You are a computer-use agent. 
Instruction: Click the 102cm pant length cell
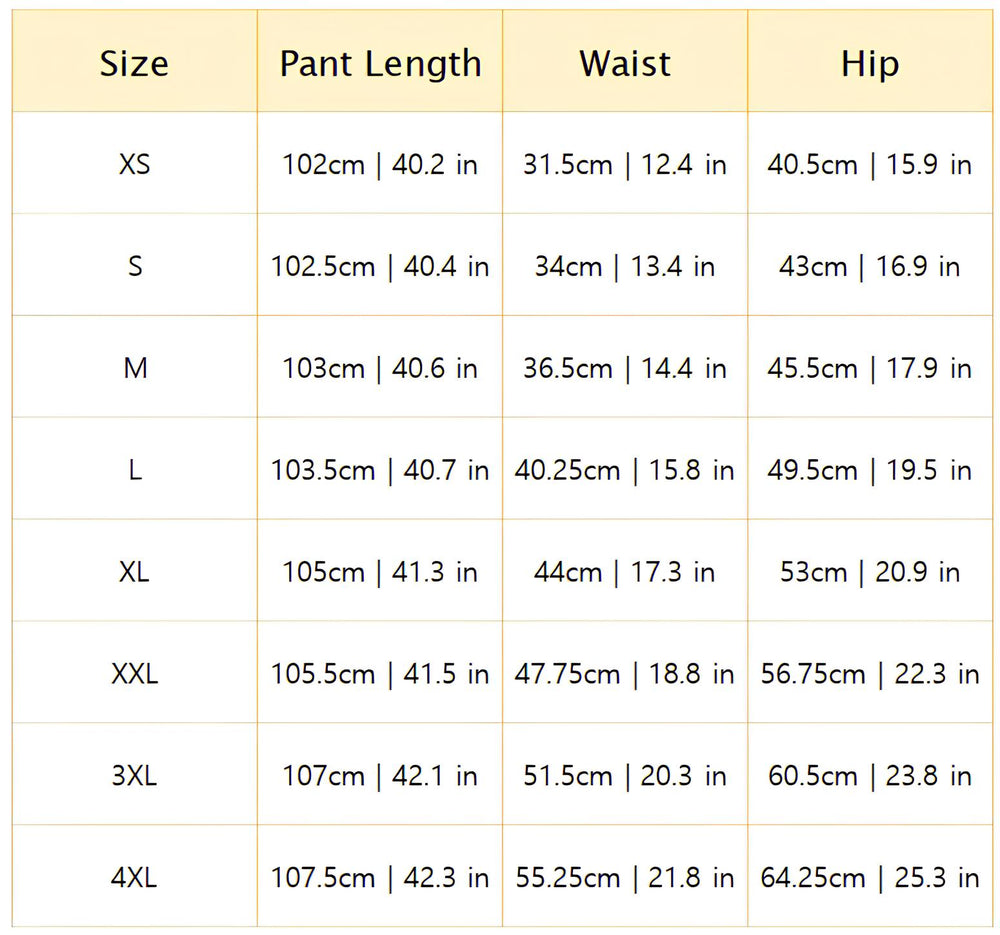pyautogui.click(x=380, y=164)
